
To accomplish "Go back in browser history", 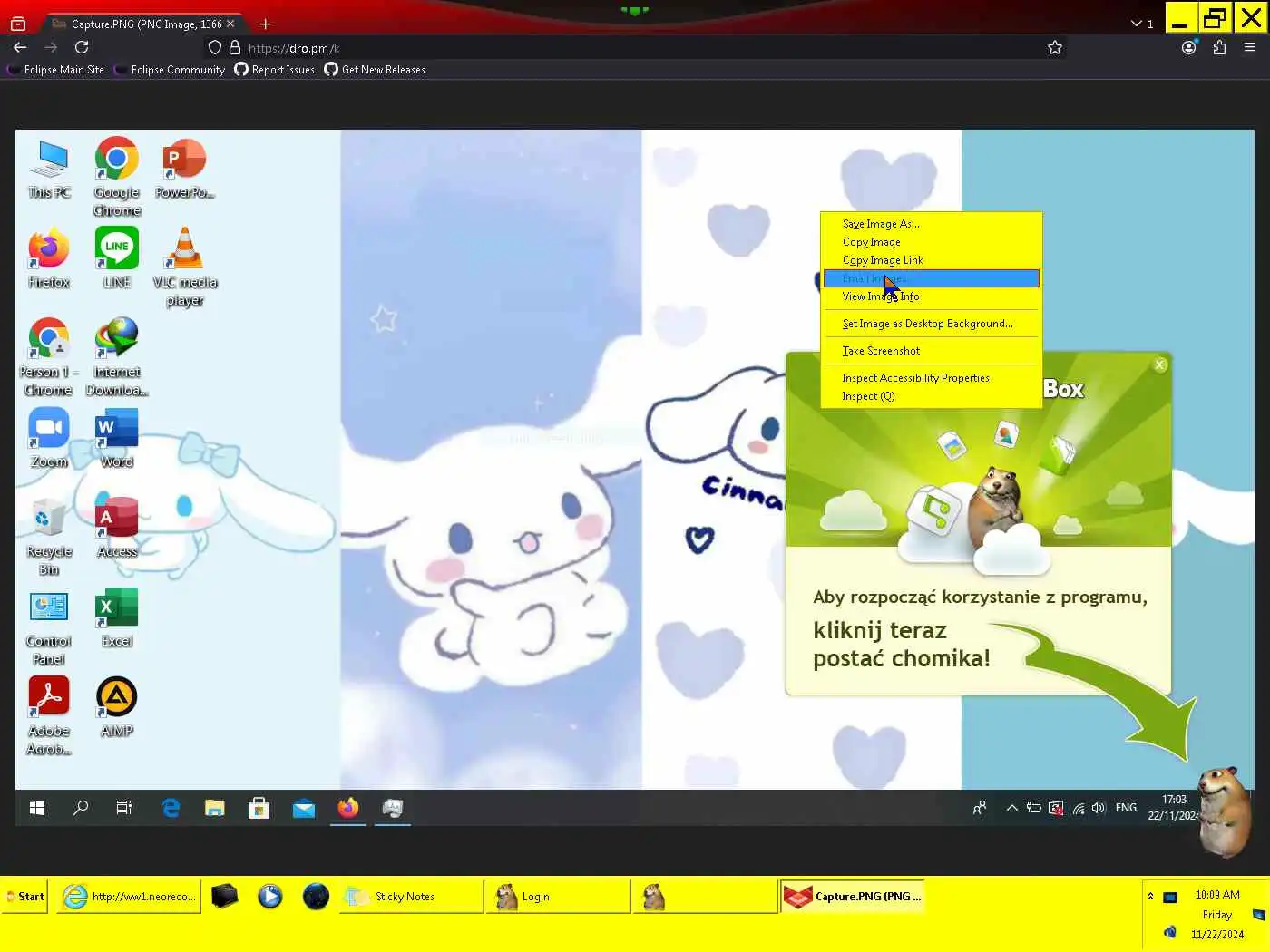I will pyautogui.click(x=20, y=47).
